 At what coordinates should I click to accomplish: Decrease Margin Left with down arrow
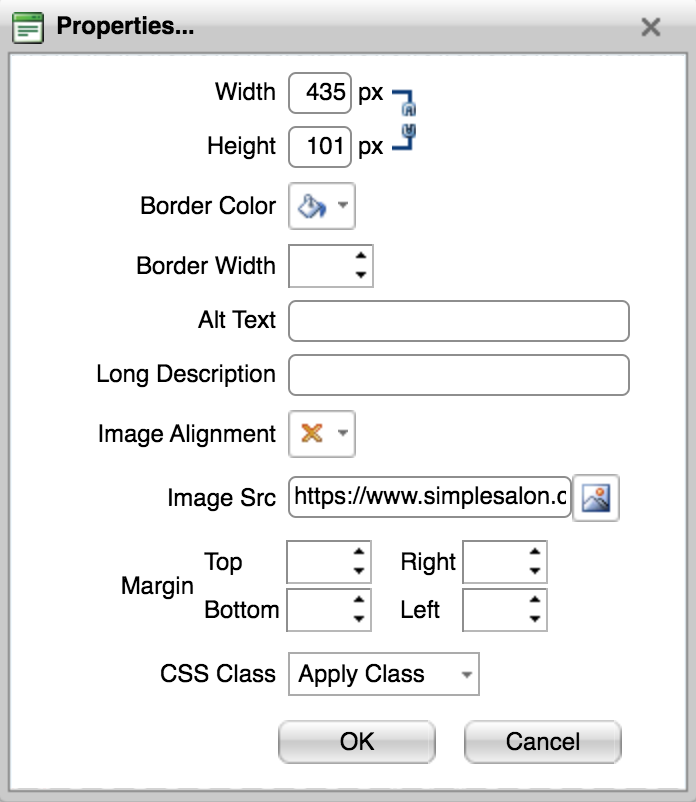535,619
